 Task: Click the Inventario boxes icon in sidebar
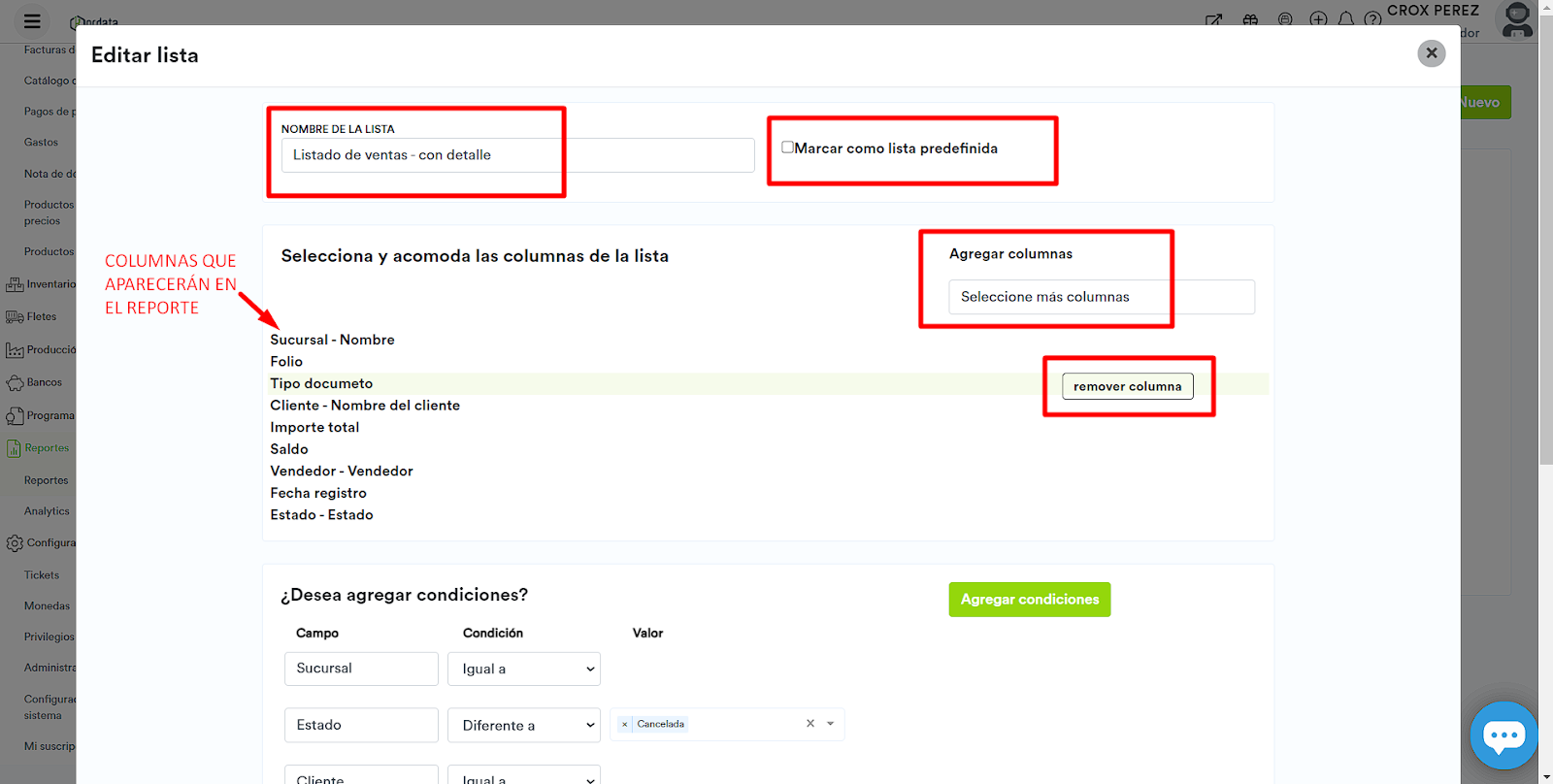click(x=15, y=284)
